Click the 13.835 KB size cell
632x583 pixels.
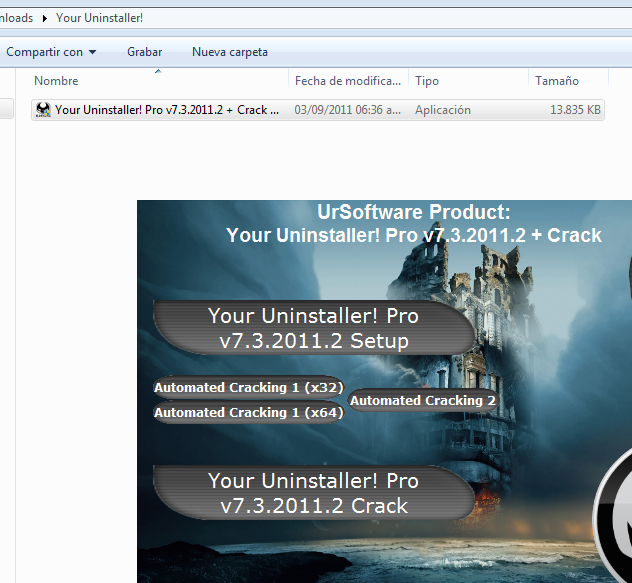tap(575, 110)
